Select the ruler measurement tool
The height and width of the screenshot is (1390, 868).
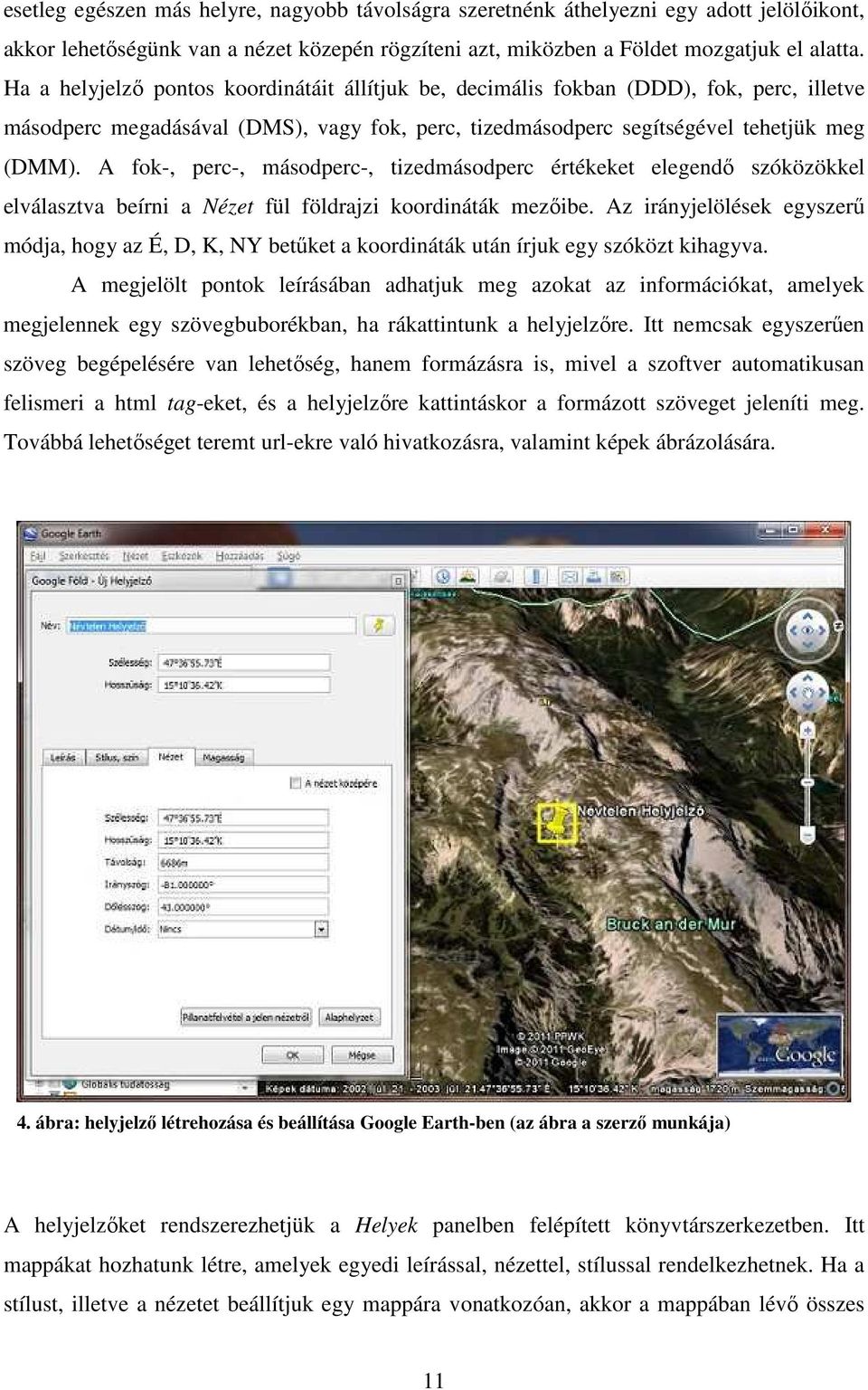(x=537, y=577)
